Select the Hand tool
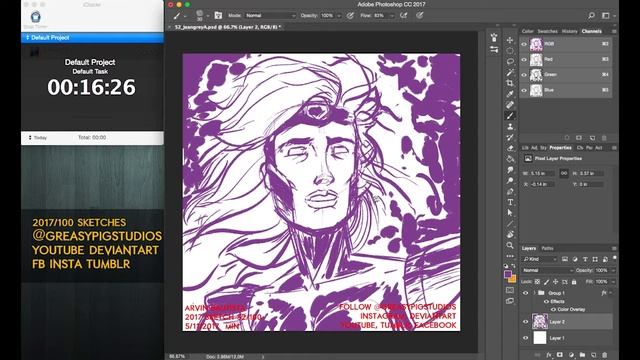The width and height of the screenshot is (640, 360). click(x=510, y=235)
